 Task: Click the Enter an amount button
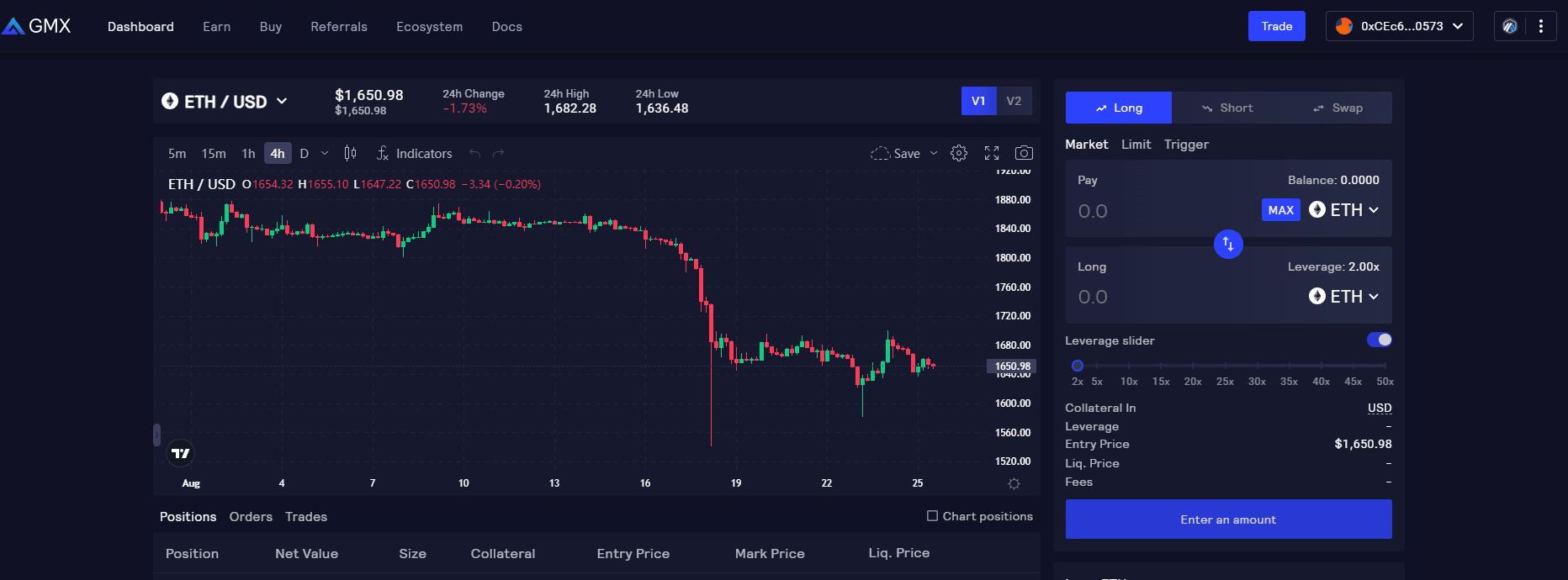(x=1228, y=519)
